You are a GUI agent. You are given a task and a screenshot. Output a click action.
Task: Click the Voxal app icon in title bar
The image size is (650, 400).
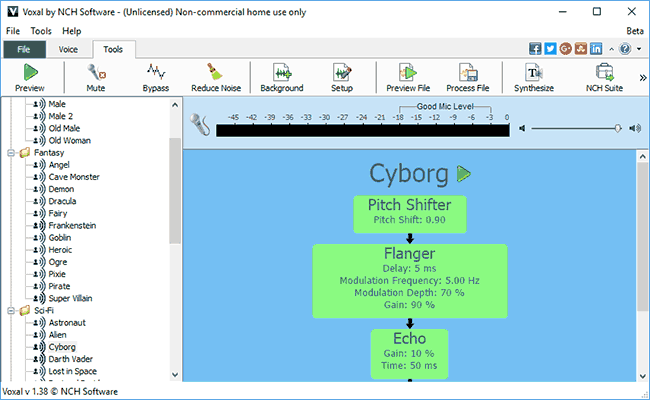pos(13,12)
